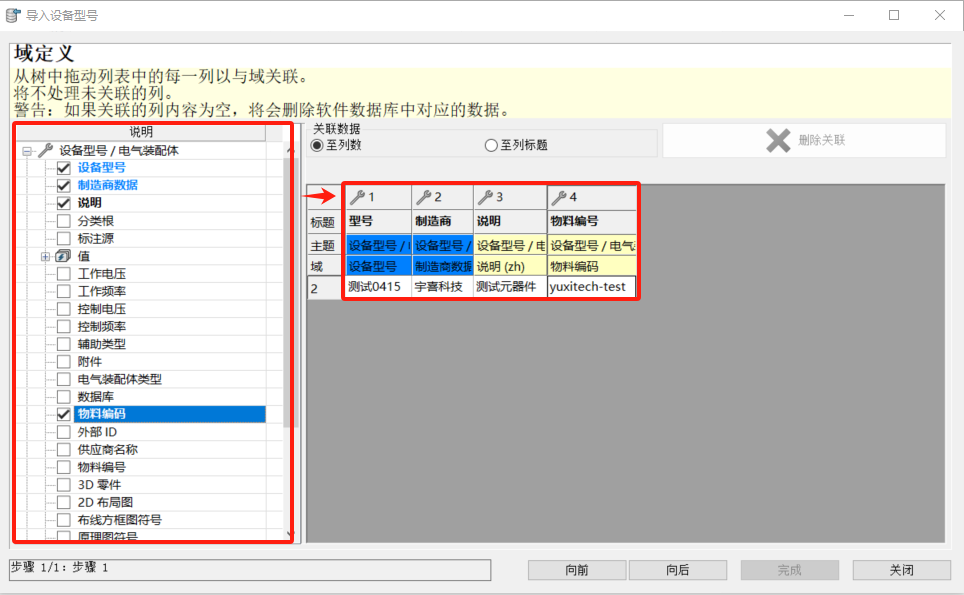The height and width of the screenshot is (595, 964).
Task: Select the yuxitech-test cell in the table
Action: 590,284
